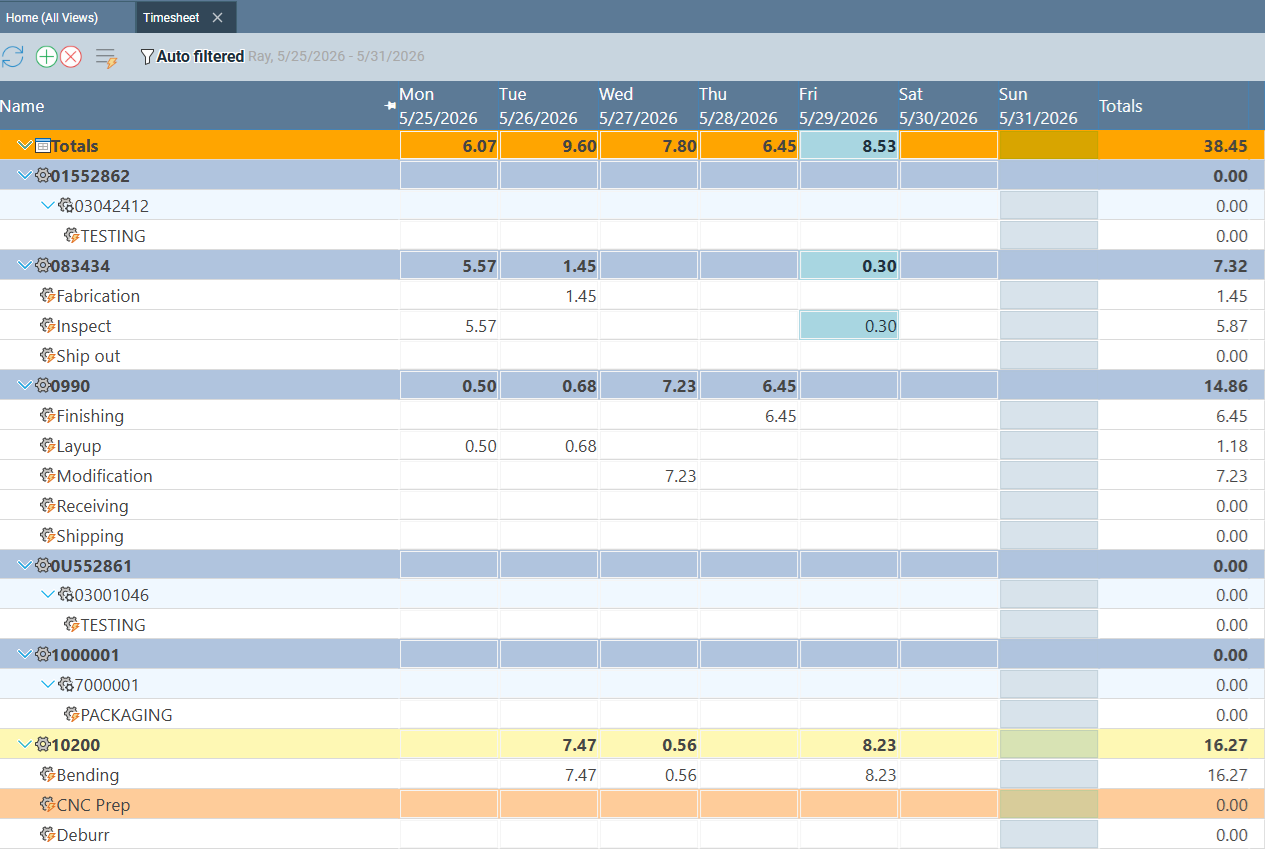Select the Bending Tuesday cell showing 7.47

pyautogui.click(x=549, y=775)
